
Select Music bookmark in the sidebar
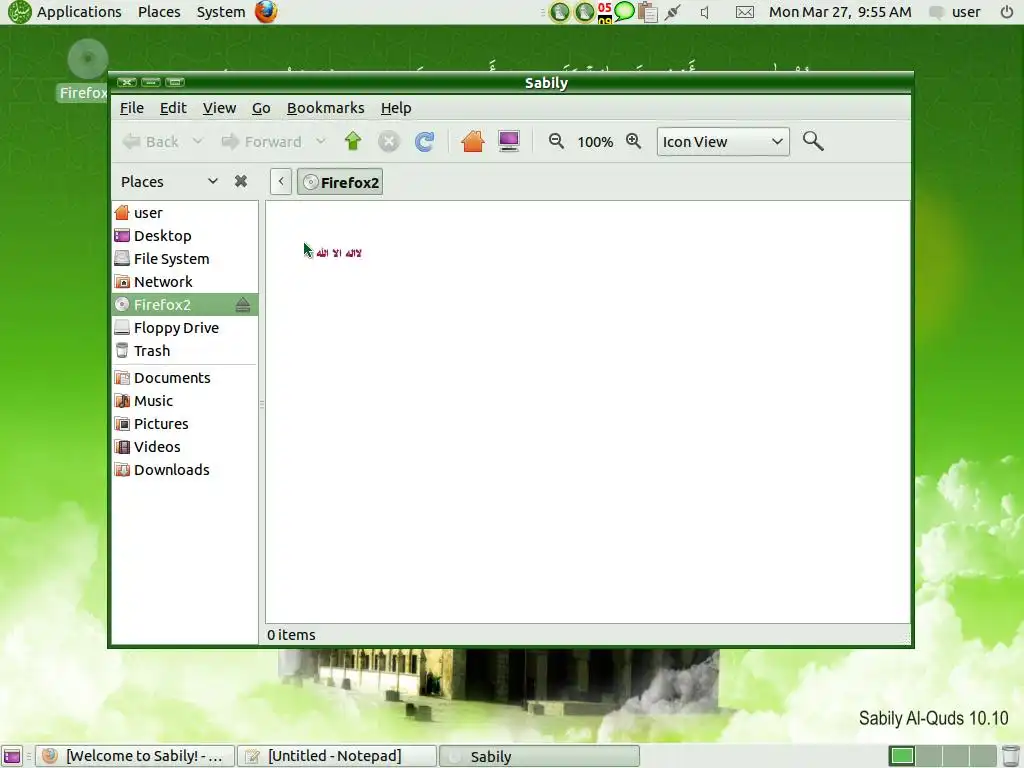click(x=185, y=400)
